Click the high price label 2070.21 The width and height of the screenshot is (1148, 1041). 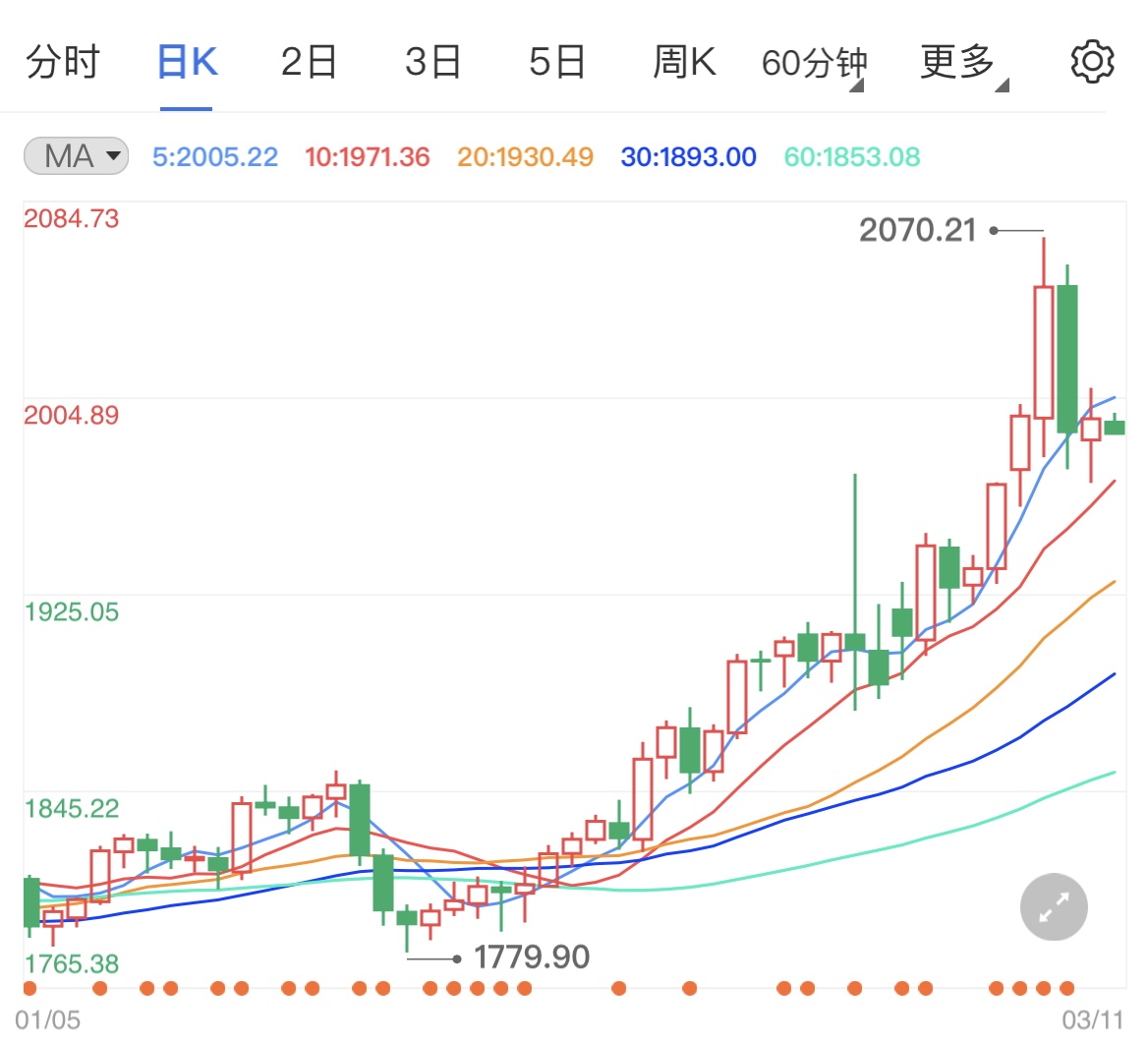pyautogui.click(x=917, y=230)
